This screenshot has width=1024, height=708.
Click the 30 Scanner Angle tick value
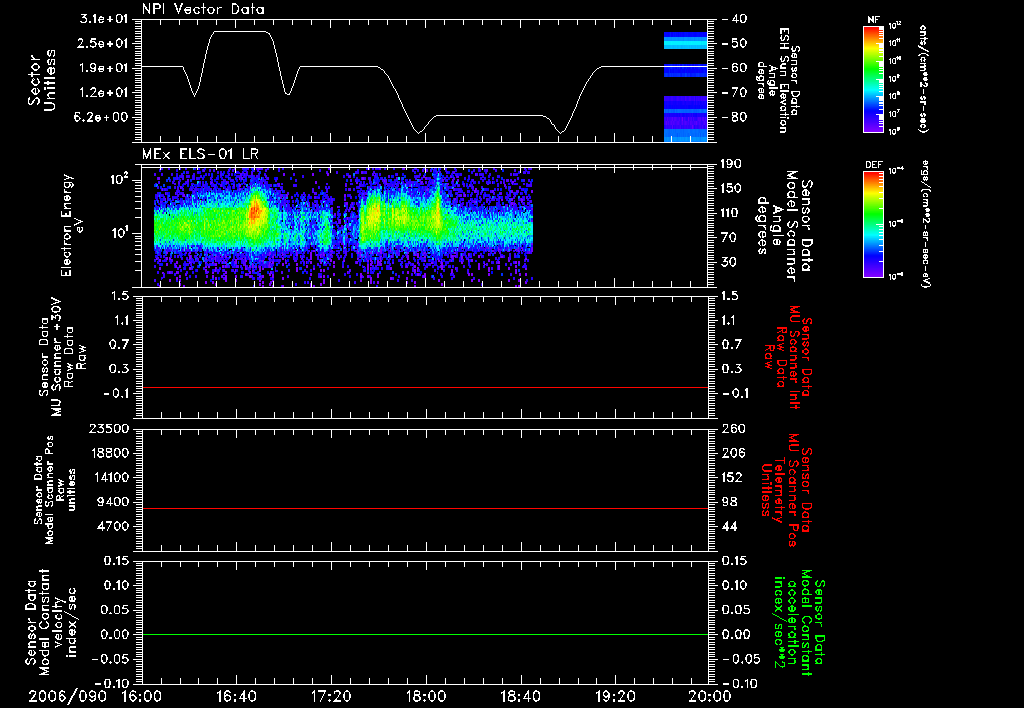point(729,262)
